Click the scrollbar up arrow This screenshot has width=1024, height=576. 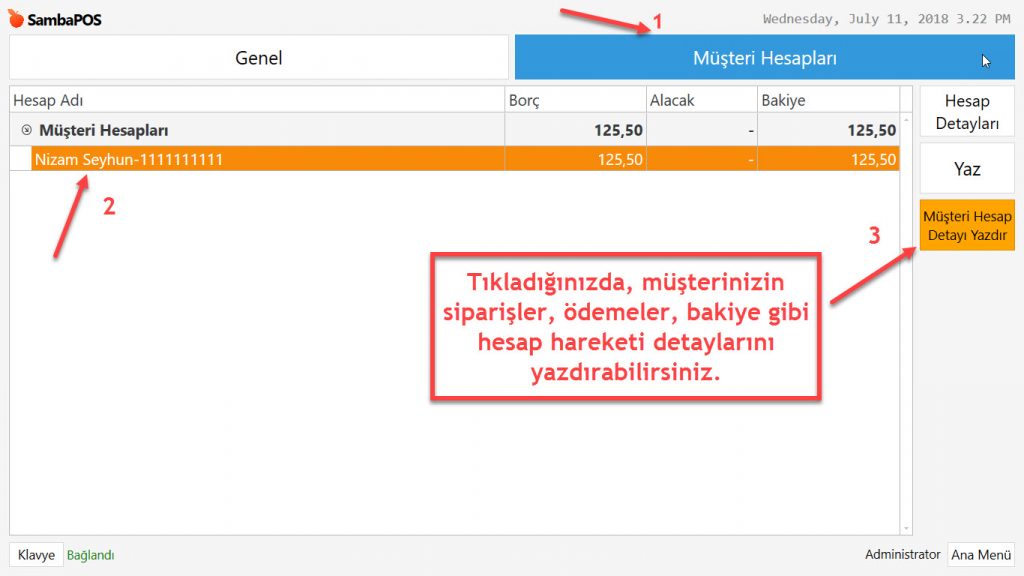[x=906, y=119]
